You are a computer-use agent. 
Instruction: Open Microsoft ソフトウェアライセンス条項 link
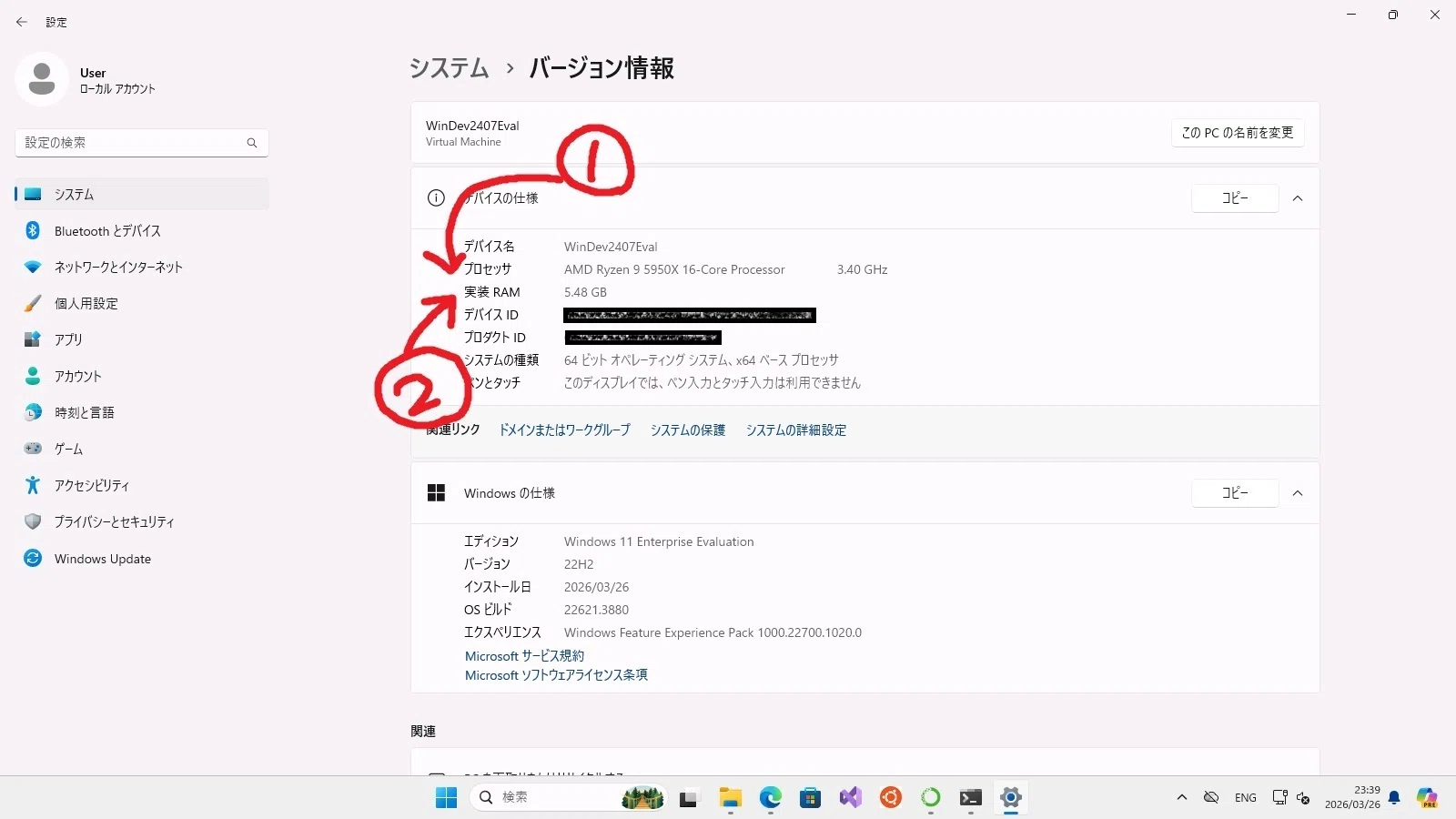coord(556,674)
